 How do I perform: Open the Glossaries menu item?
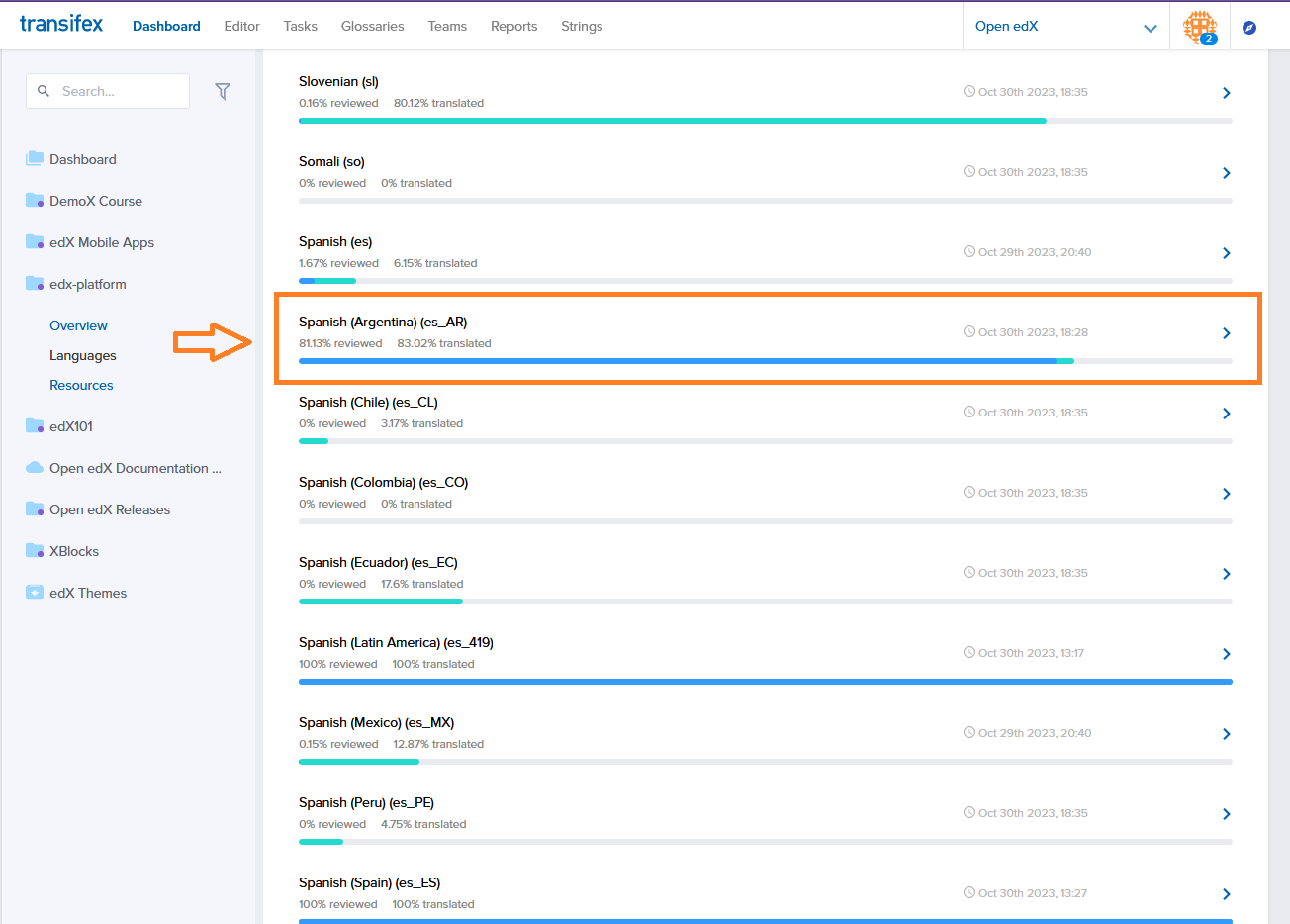[x=372, y=27]
